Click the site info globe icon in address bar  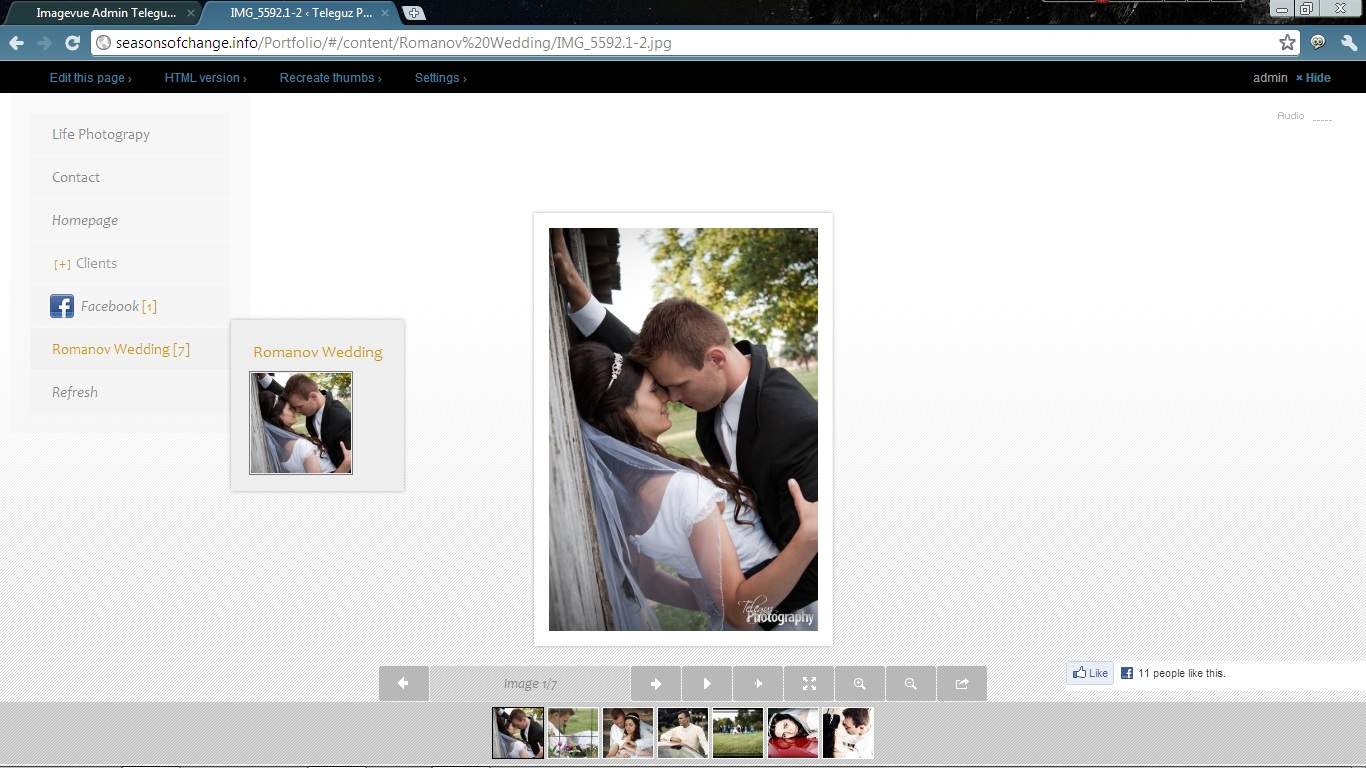click(x=103, y=43)
